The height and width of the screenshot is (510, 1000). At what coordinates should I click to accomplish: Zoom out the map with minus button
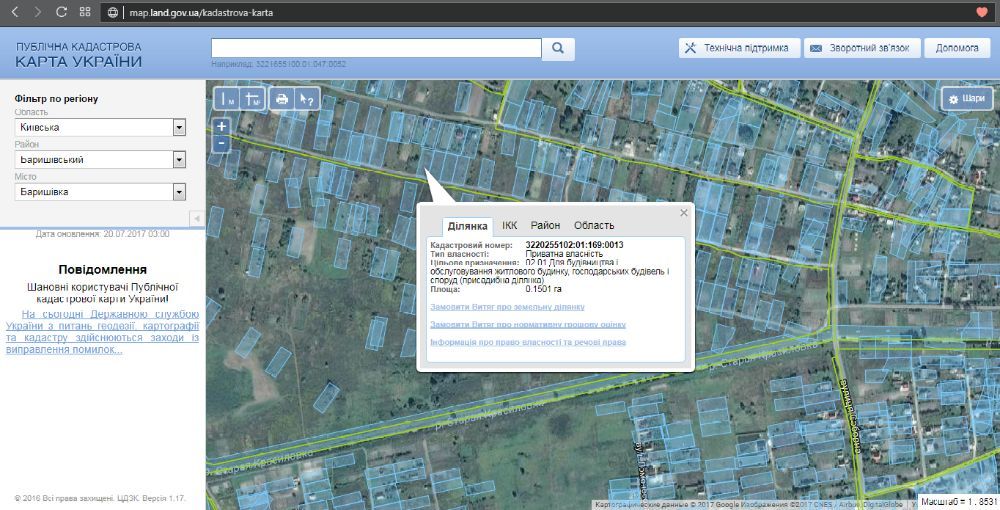pyautogui.click(x=221, y=143)
